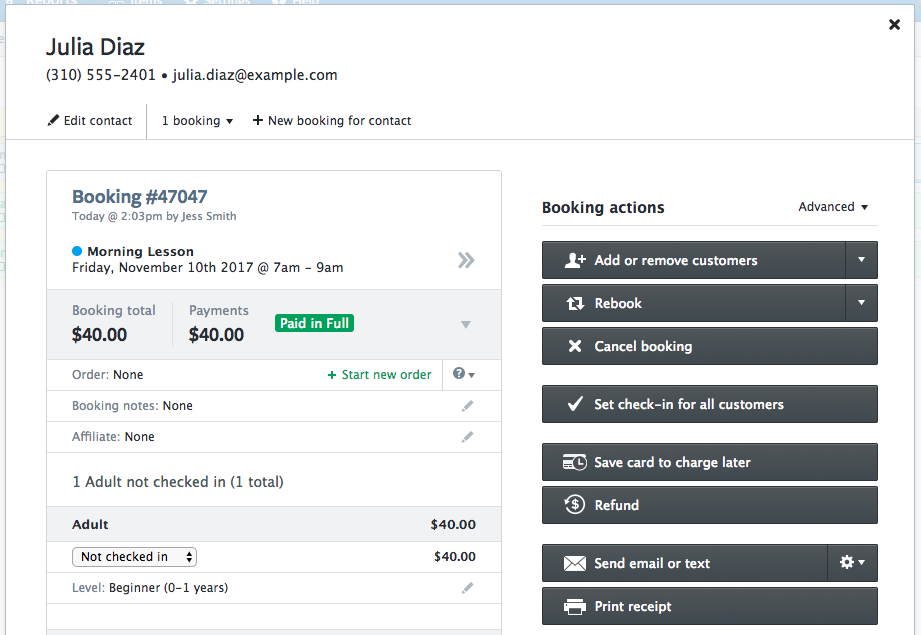Click the double chevron next to Morning Lesson
Screen dimensions: 921x635
click(x=466, y=260)
